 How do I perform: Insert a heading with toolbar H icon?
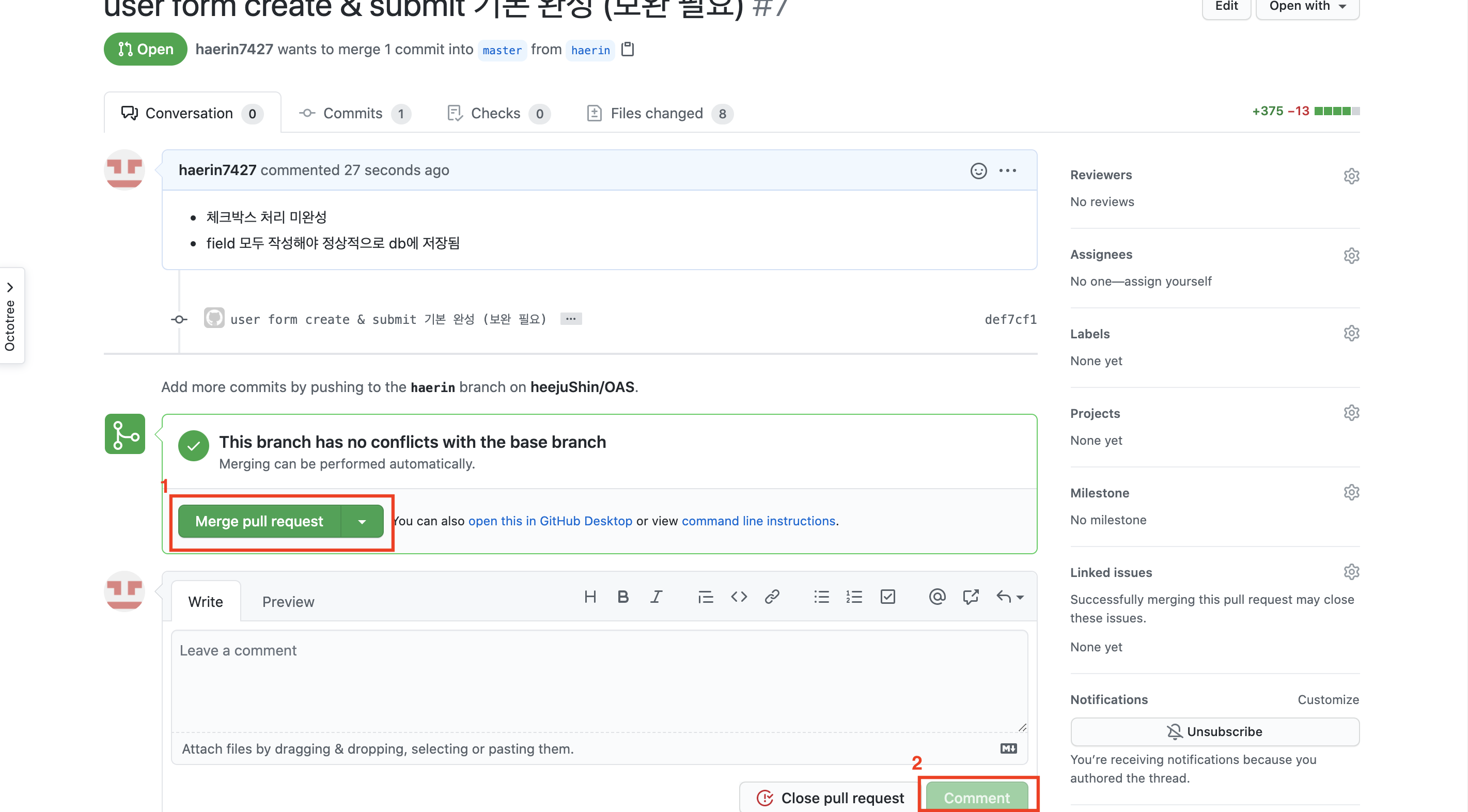pos(590,597)
